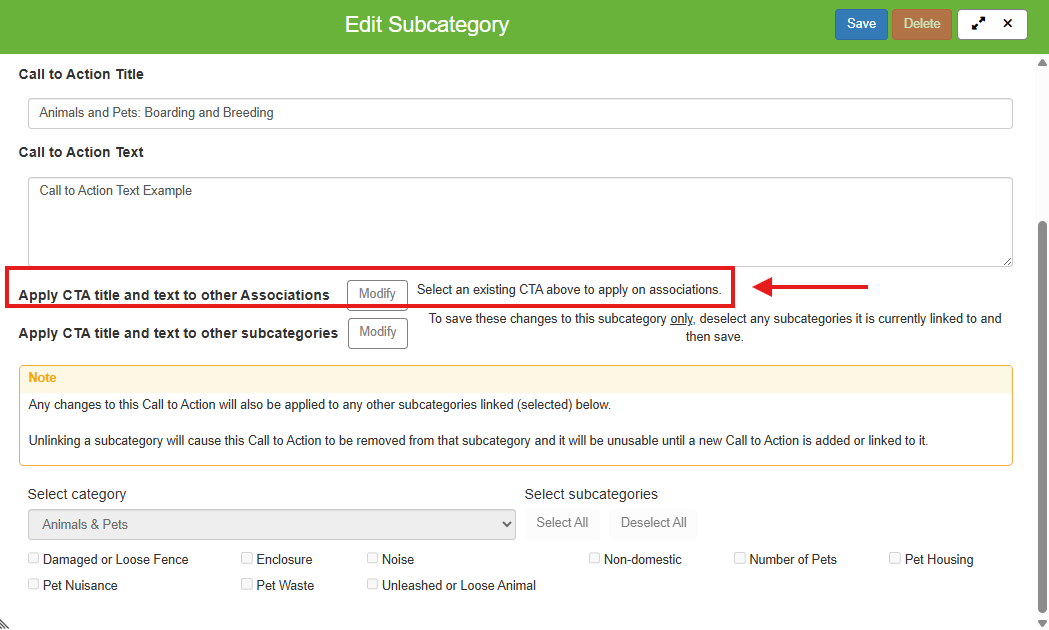Click Deselect All subcategories

pos(653,523)
